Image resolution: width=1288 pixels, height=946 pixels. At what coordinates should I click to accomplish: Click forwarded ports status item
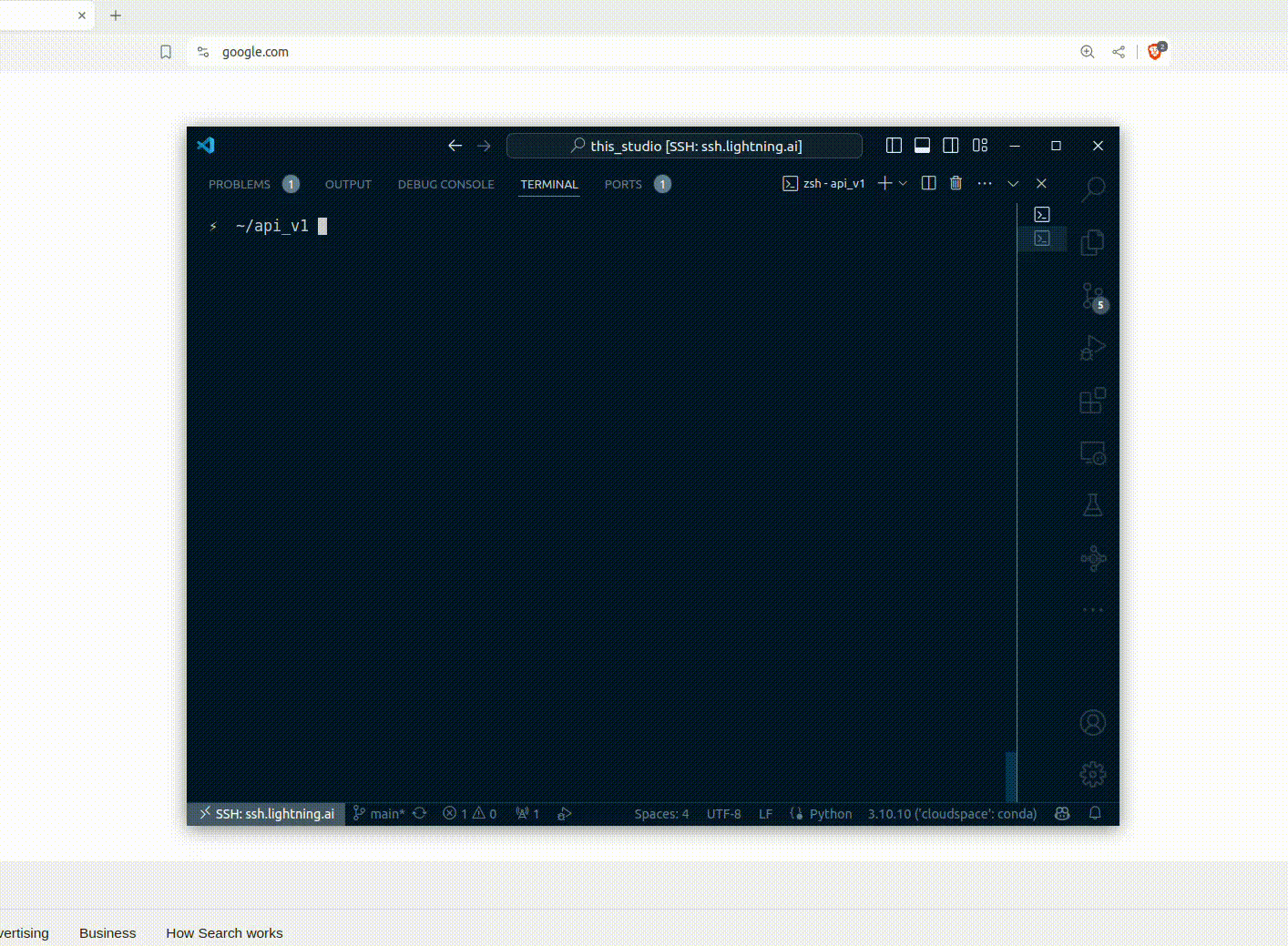[x=528, y=814]
